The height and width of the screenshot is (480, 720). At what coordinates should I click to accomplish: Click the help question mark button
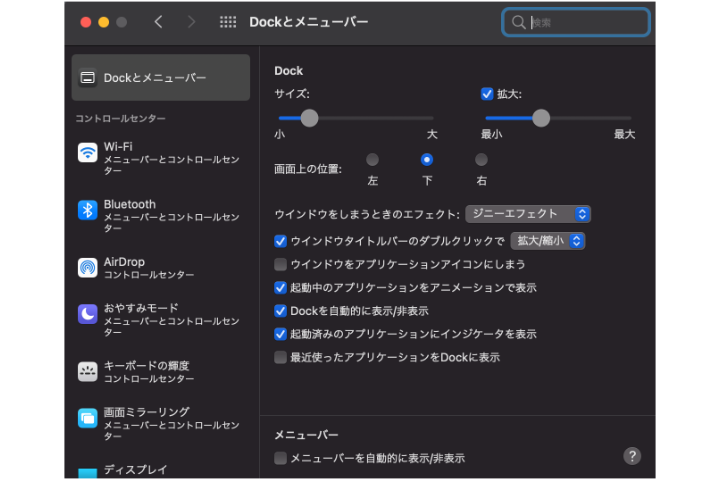coord(632,456)
